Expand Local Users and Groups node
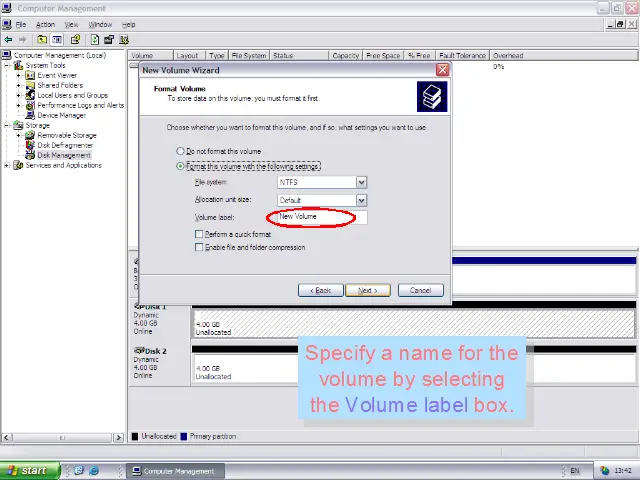This screenshot has width=640, height=480. coord(18,95)
